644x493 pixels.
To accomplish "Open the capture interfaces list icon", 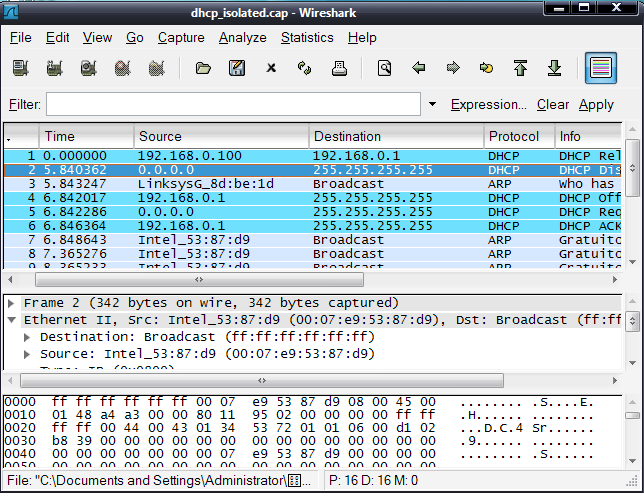I will click(21, 68).
